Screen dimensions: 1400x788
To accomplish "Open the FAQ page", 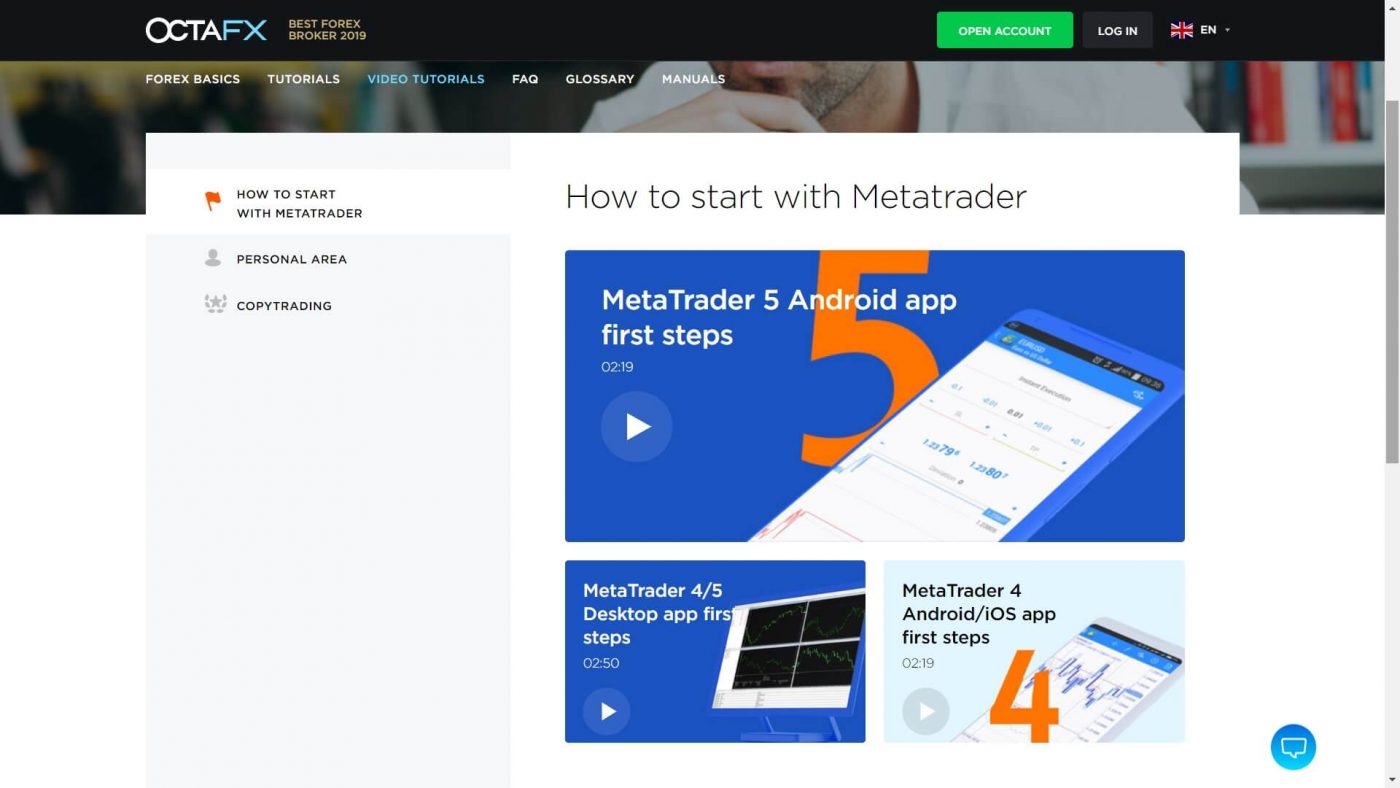I will pyautogui.click(x=525, y=79).
